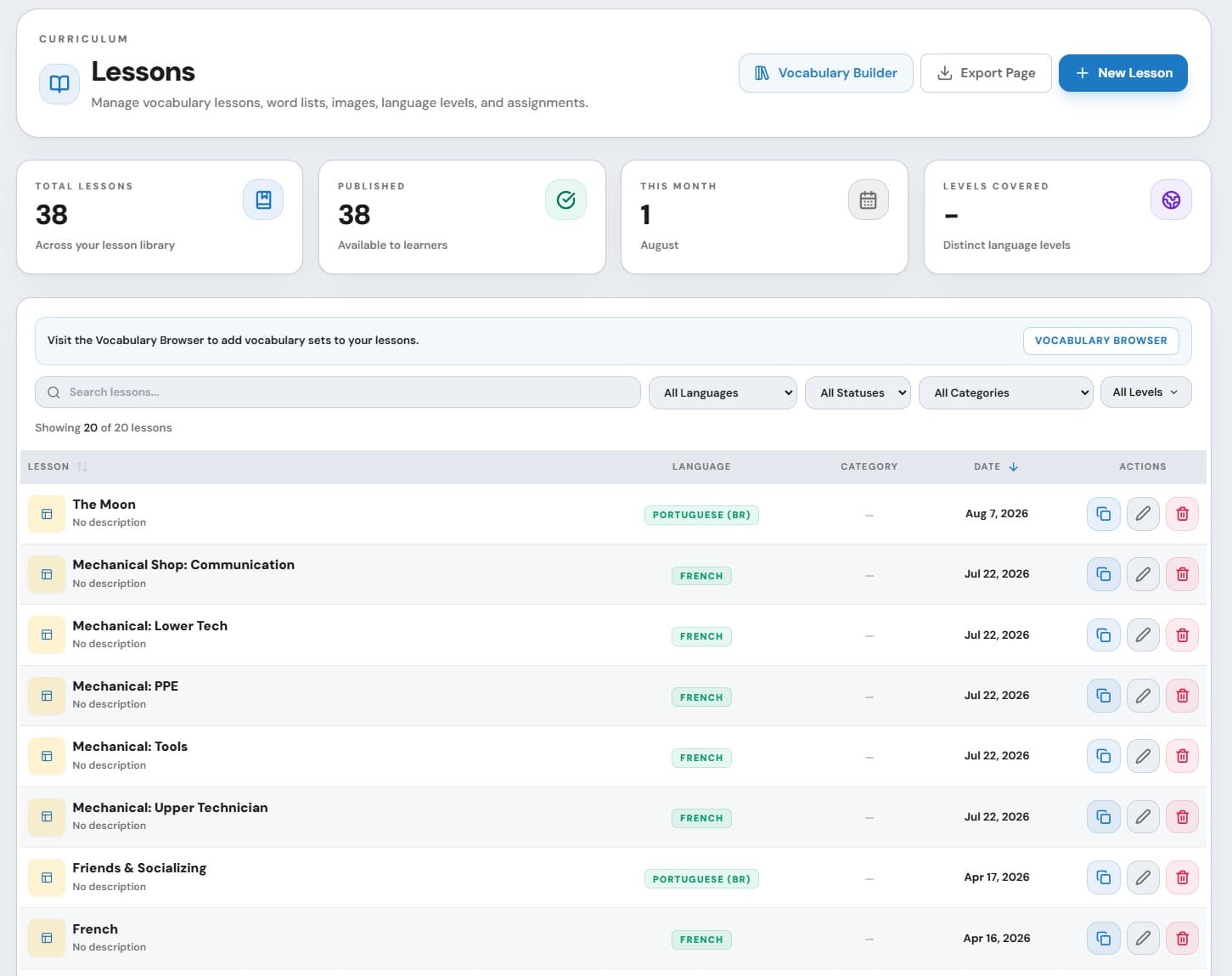Delete The Moon lesson
Screen dimensions: 1232x976
tap(1182, 514)
